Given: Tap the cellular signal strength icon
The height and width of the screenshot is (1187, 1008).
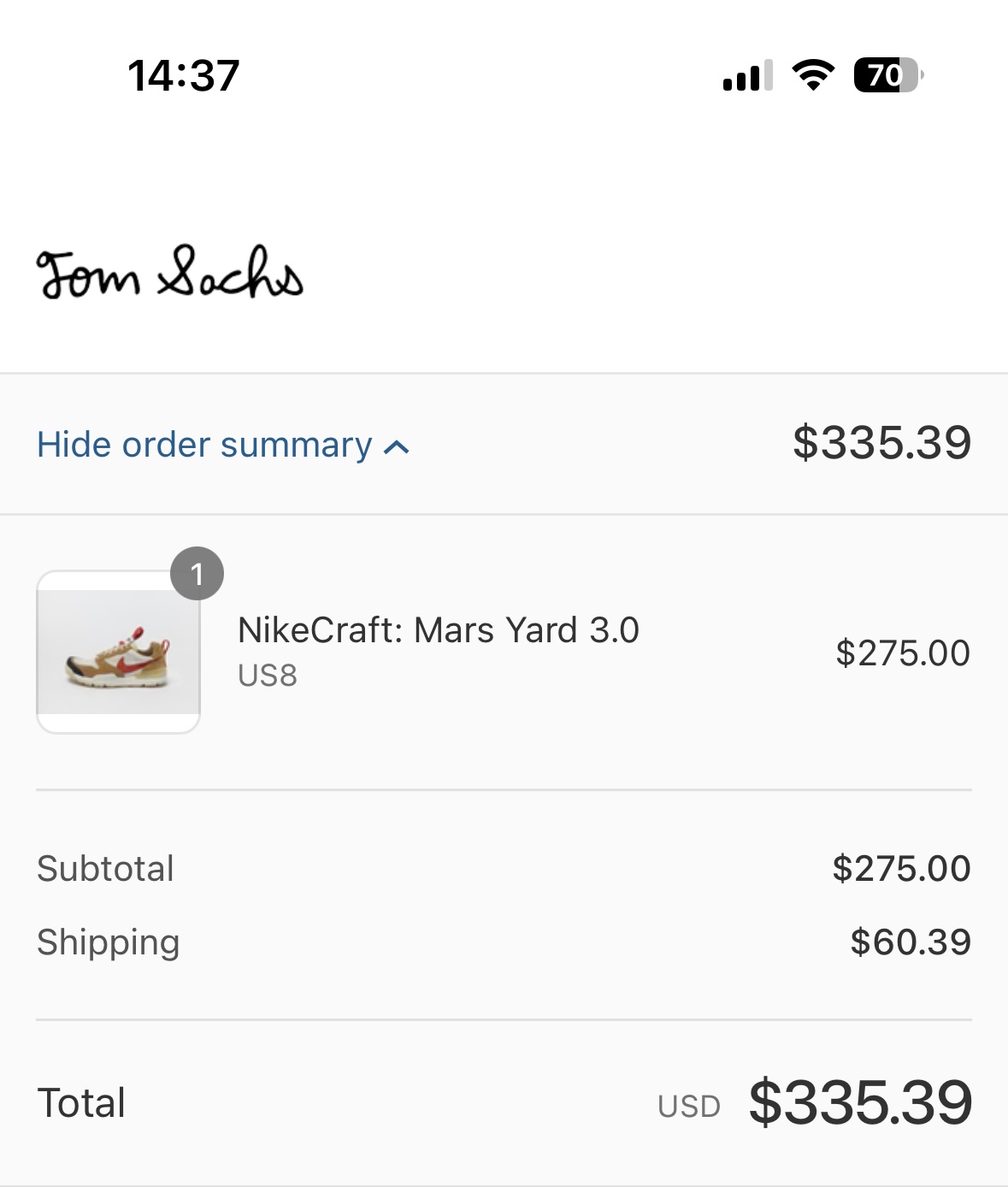Looking at the screenshot, I should coord(747,75).
